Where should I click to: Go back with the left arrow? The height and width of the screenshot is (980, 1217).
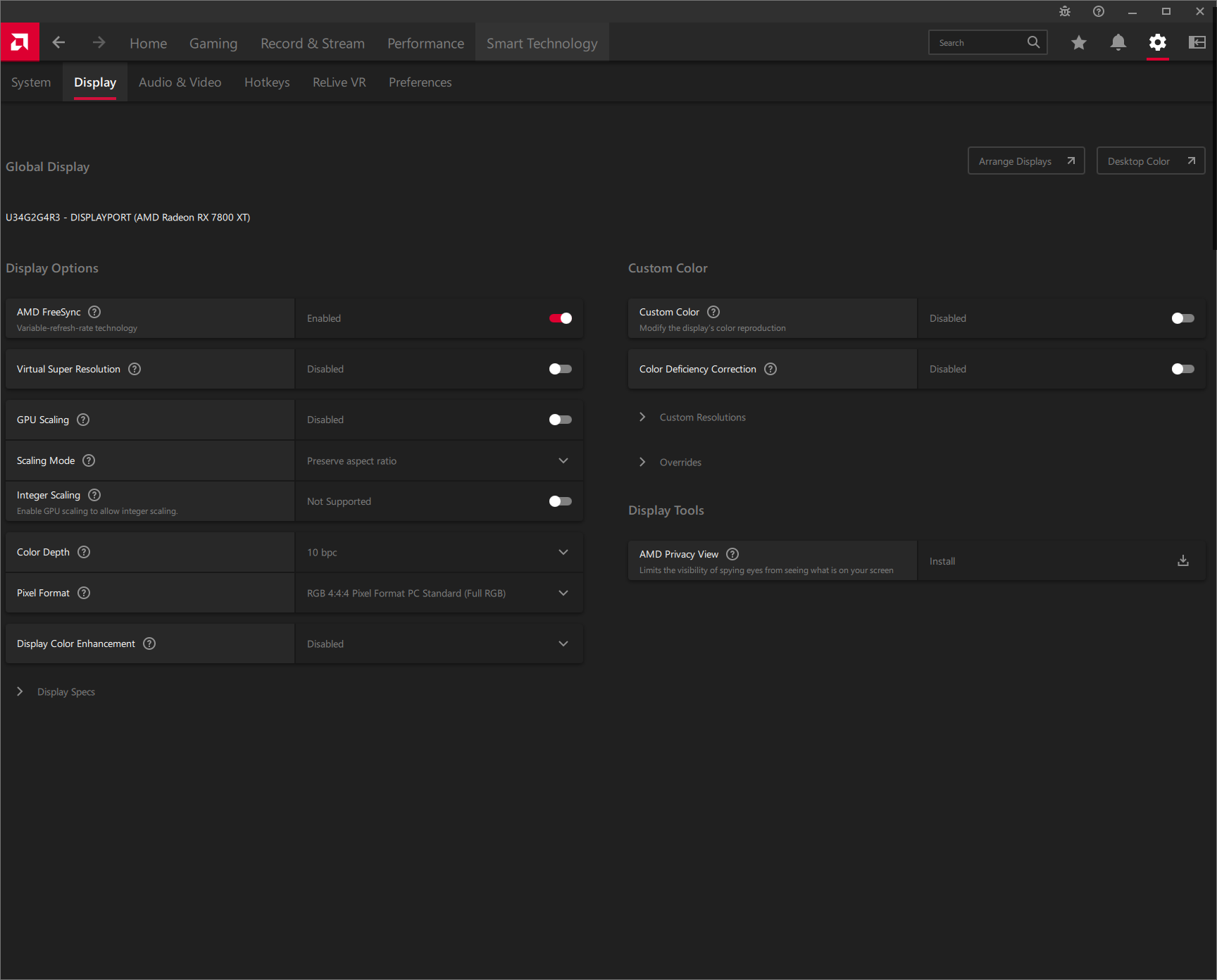pyautogui.click(x=59, y=43)
